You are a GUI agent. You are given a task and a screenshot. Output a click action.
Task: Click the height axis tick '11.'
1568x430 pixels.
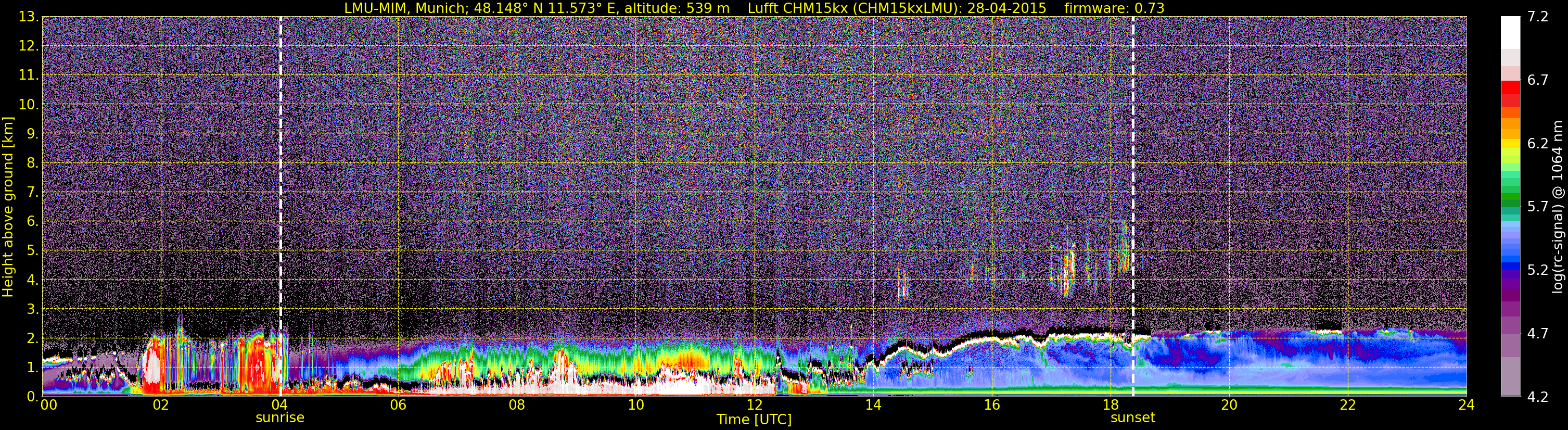(x=29, y=75)
